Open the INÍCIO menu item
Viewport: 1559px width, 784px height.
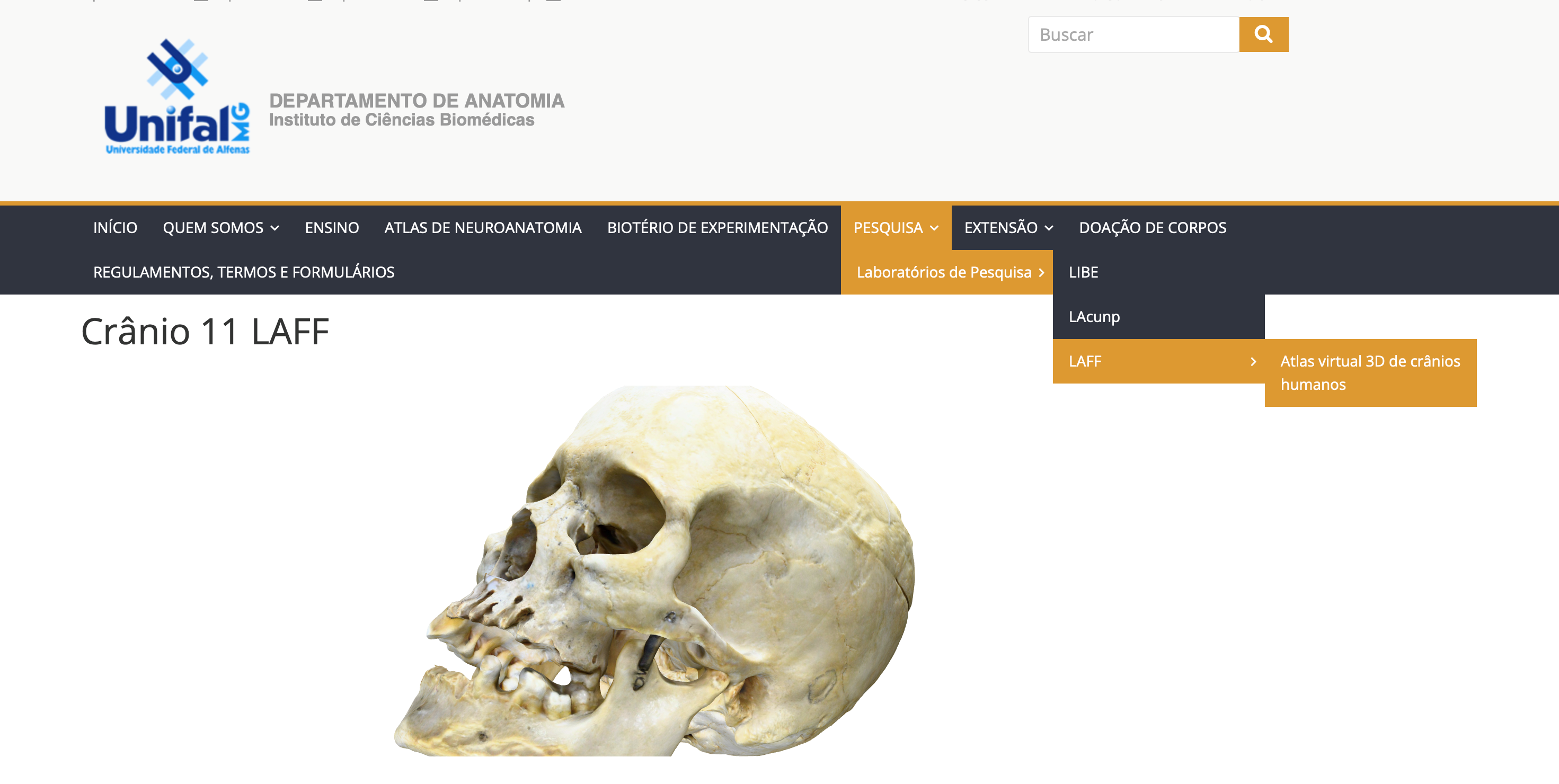[115, 227]
